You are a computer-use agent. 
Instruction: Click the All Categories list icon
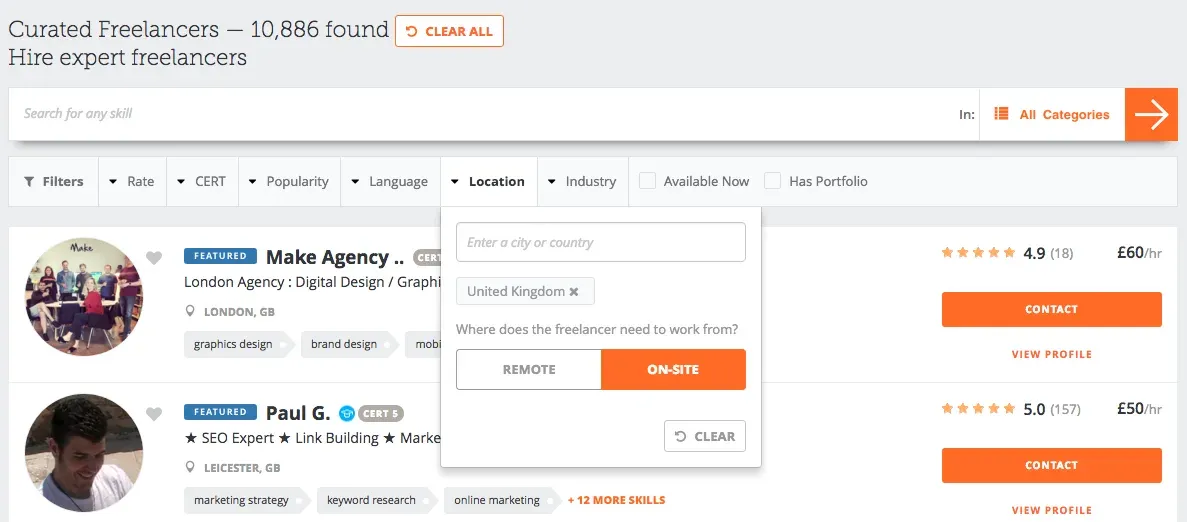[1001, 114]
